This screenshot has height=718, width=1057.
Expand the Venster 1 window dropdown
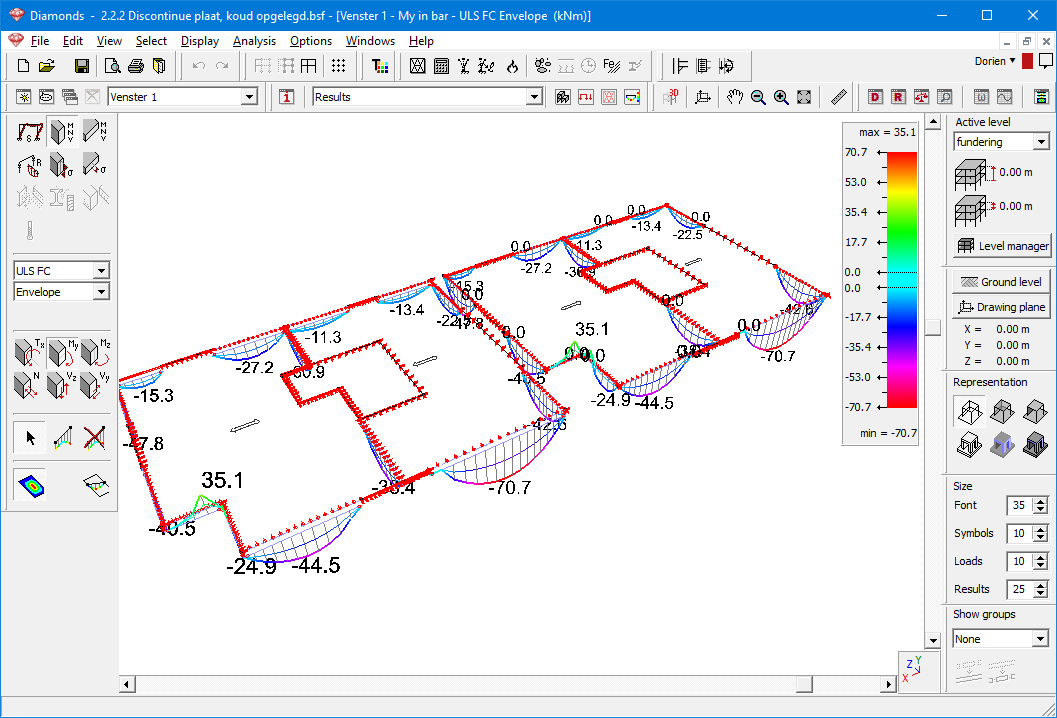coord(249,97)
